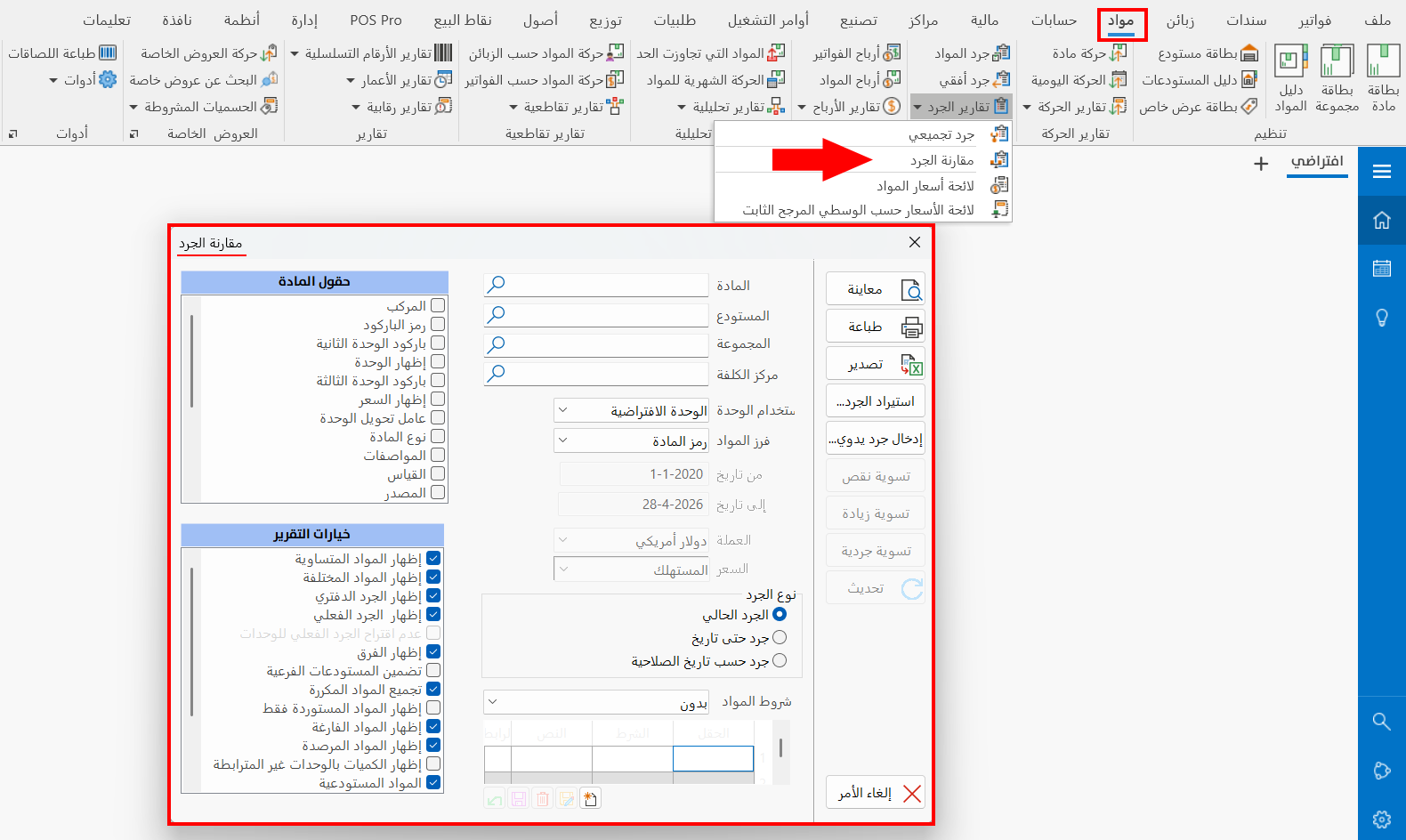Select لائحة أسعار المواد menu entry
The image size is (1406, 840).
click(x=863, y=185)
